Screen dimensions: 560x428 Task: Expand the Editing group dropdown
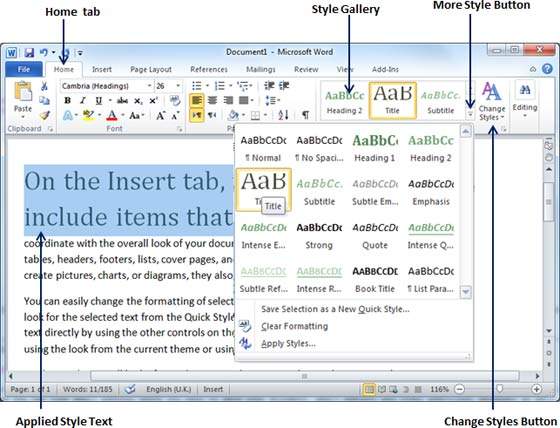525,99
